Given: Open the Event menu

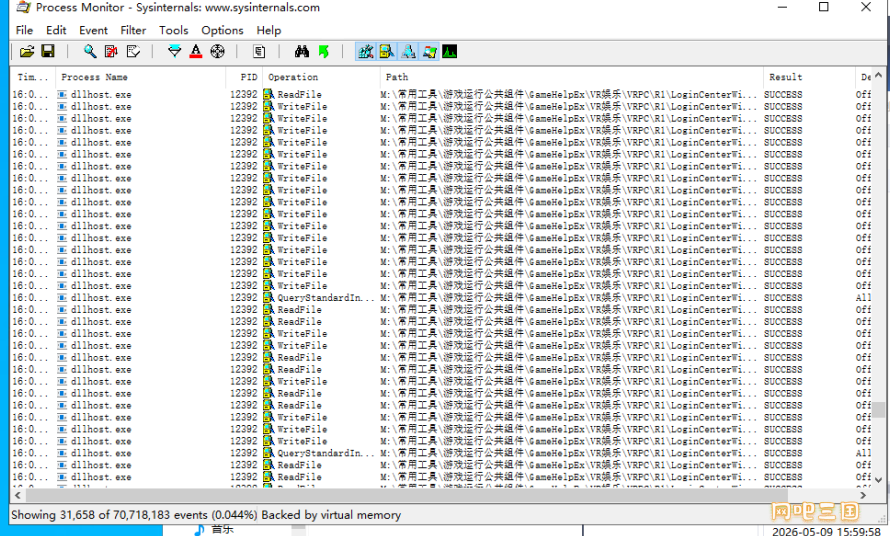Looking at the screenshot, I should click(93, 30).
